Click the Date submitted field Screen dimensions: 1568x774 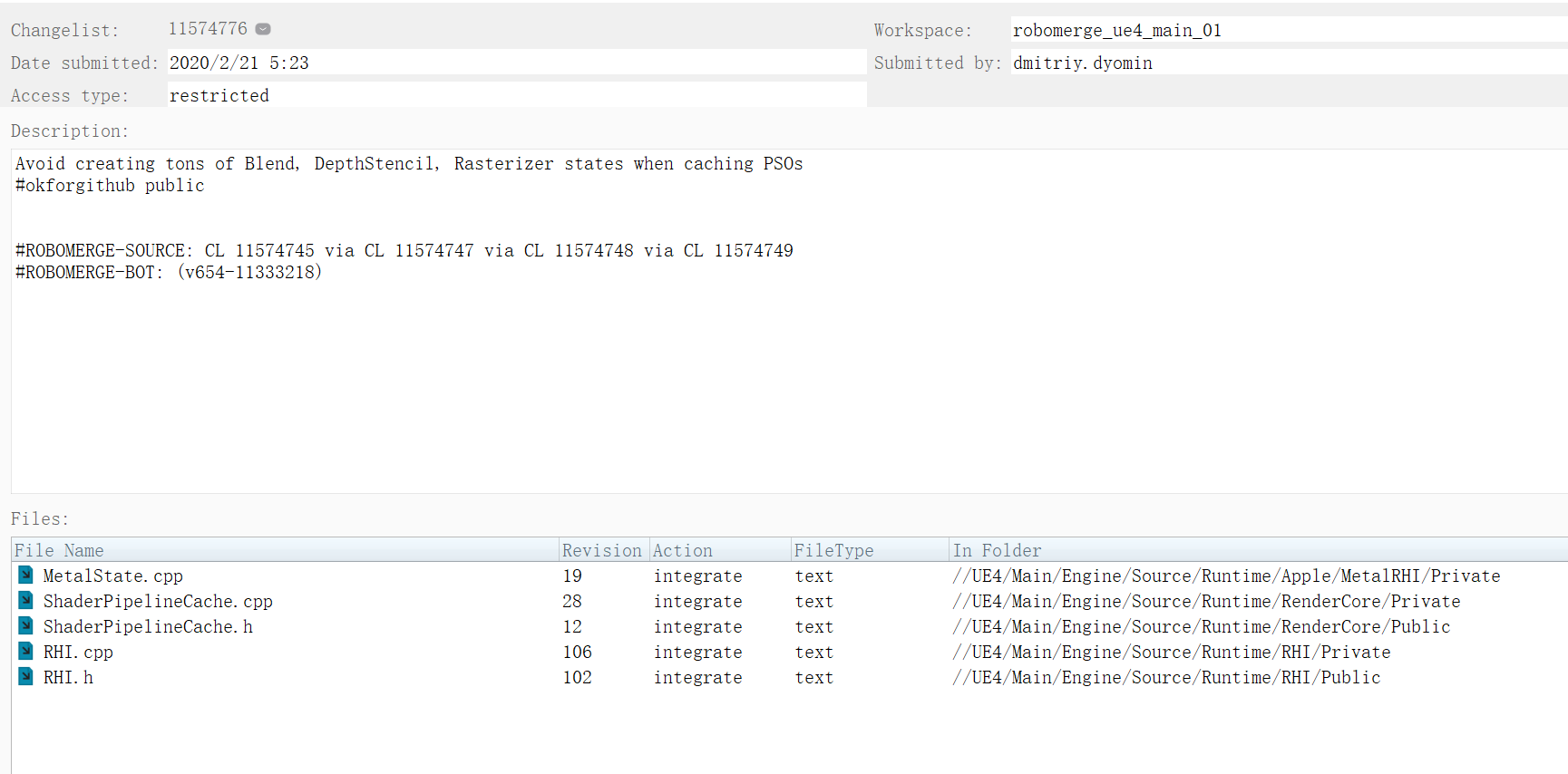(x=517, y=63)
